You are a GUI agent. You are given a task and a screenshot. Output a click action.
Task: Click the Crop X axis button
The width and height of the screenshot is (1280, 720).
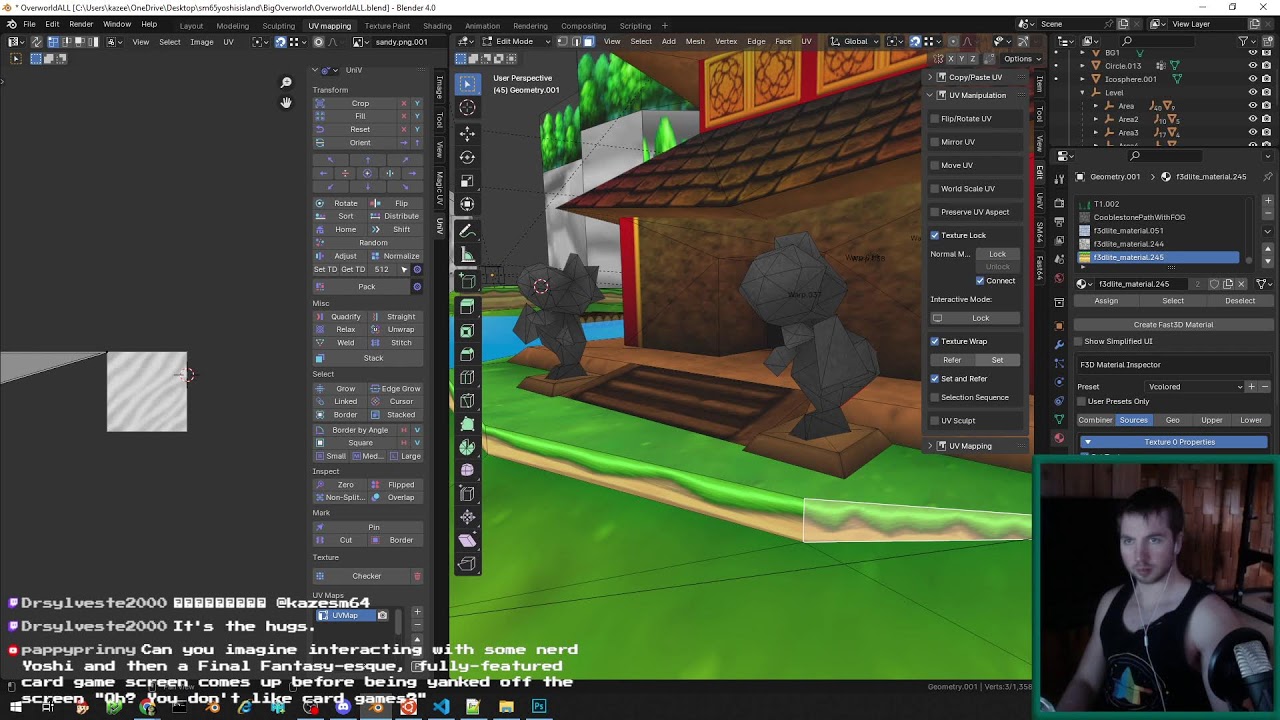[x=404, y=103]
